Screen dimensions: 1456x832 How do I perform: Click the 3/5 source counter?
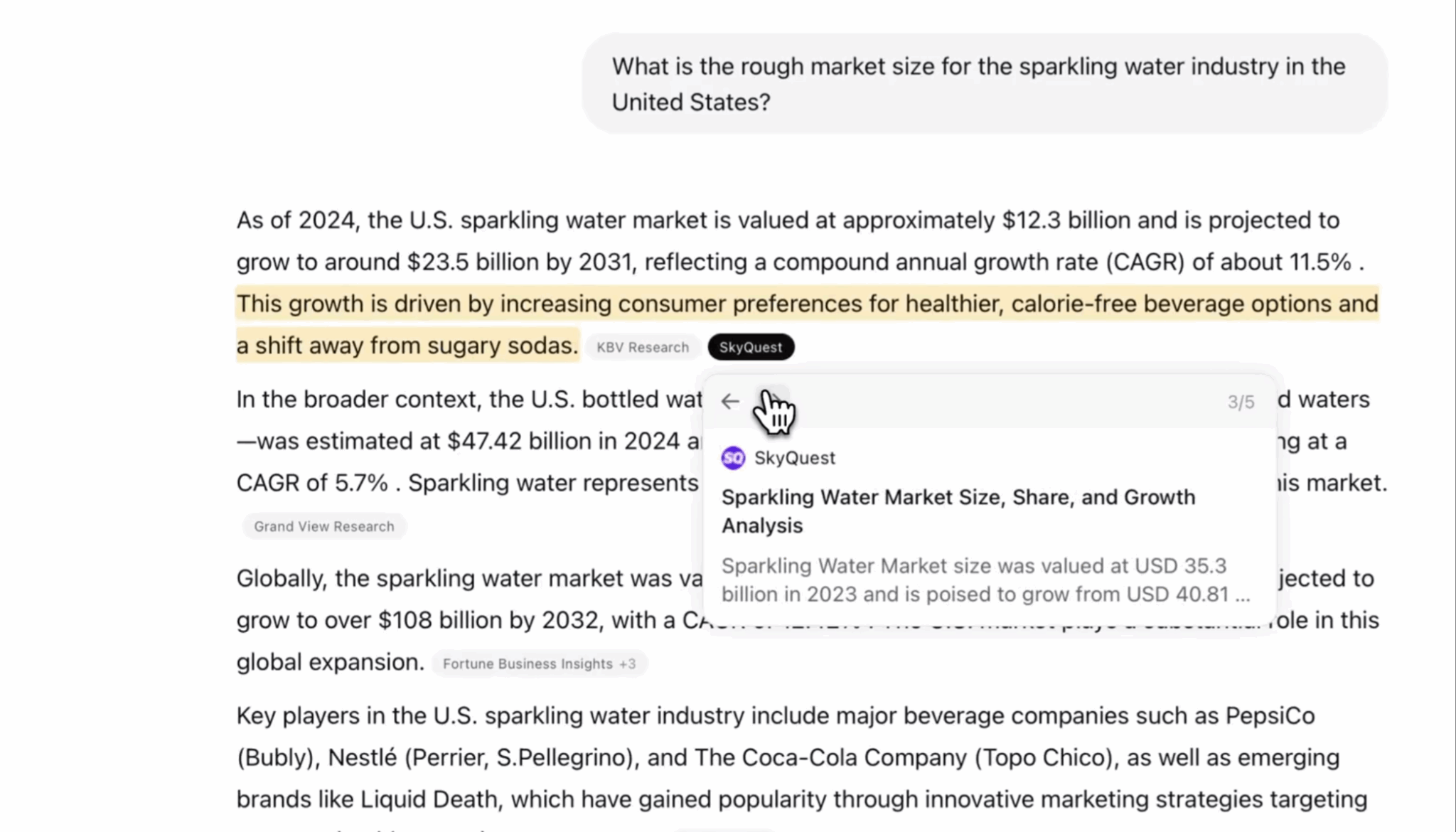(x=1241, y=402)
